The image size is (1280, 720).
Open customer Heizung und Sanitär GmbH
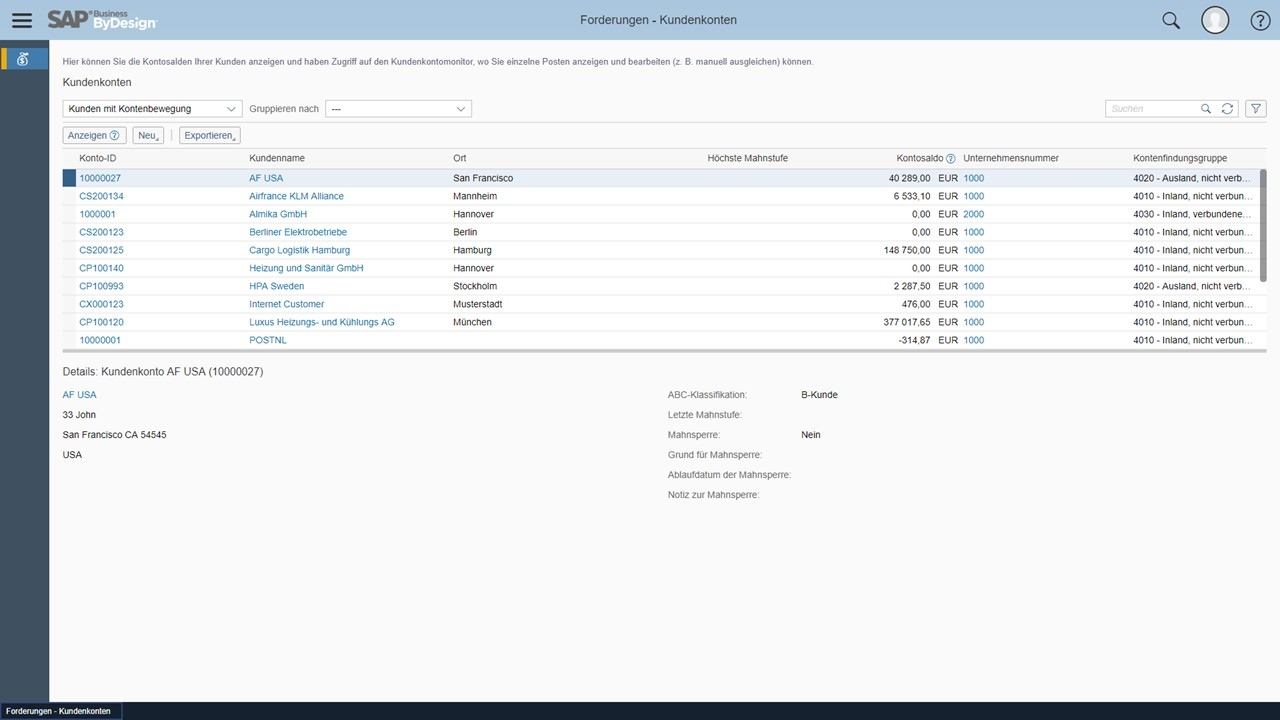tap(306, 268)
